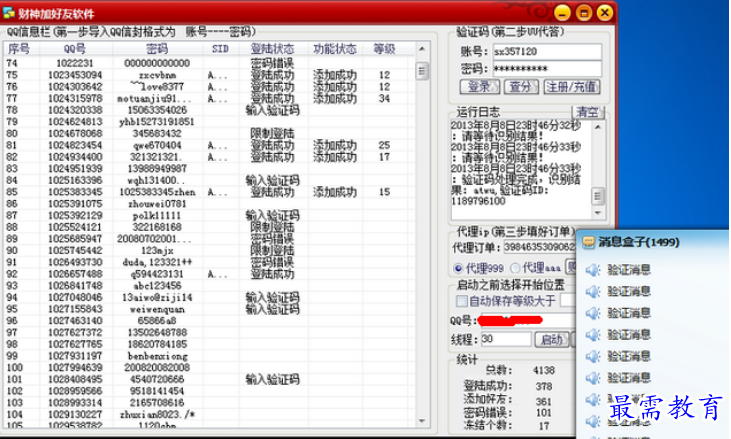Minimize the window using yellow button
This screenshot has width=731, height=439.
point(562,13)
